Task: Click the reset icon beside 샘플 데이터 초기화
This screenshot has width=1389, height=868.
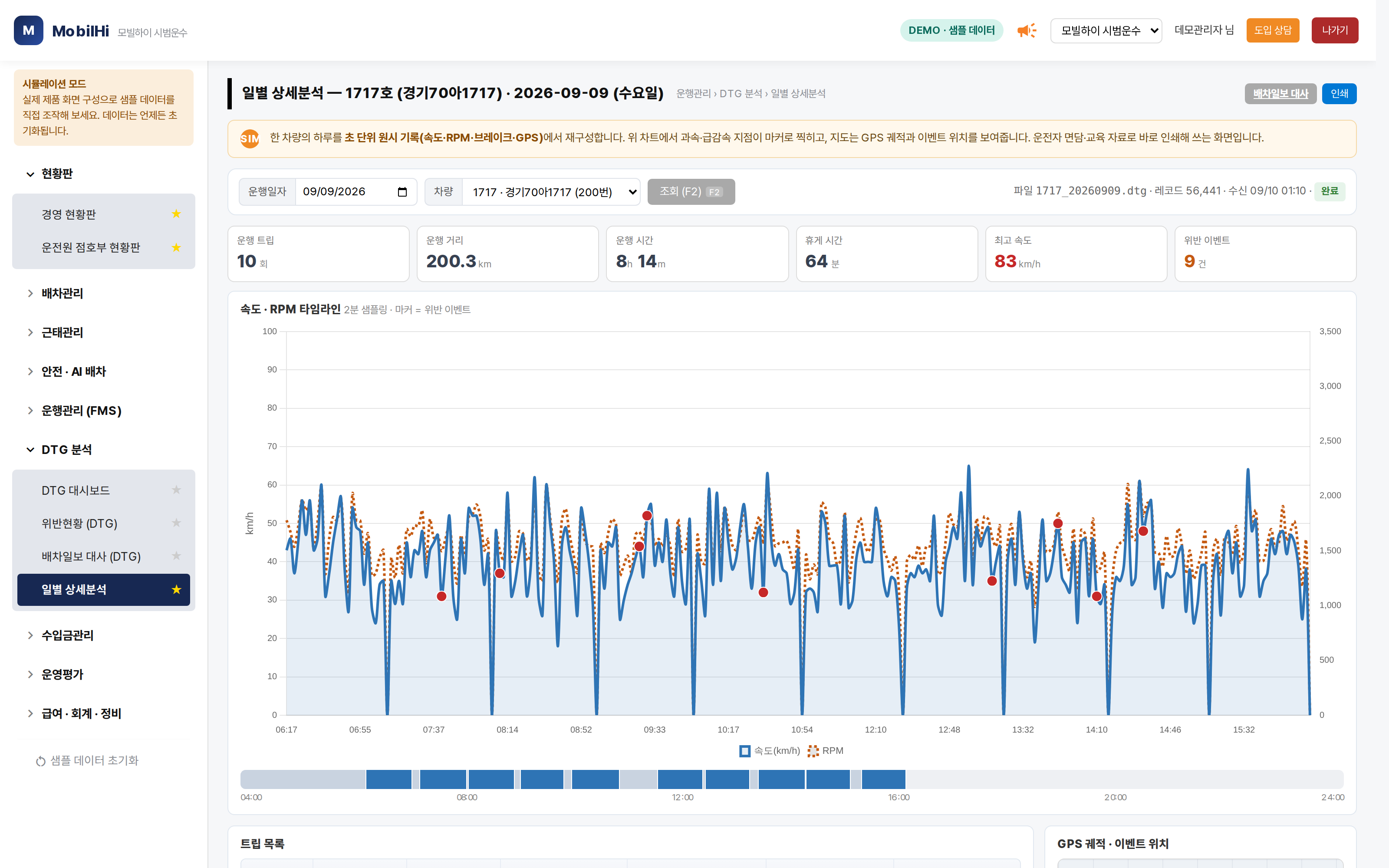Action: (x=41, y=761)
